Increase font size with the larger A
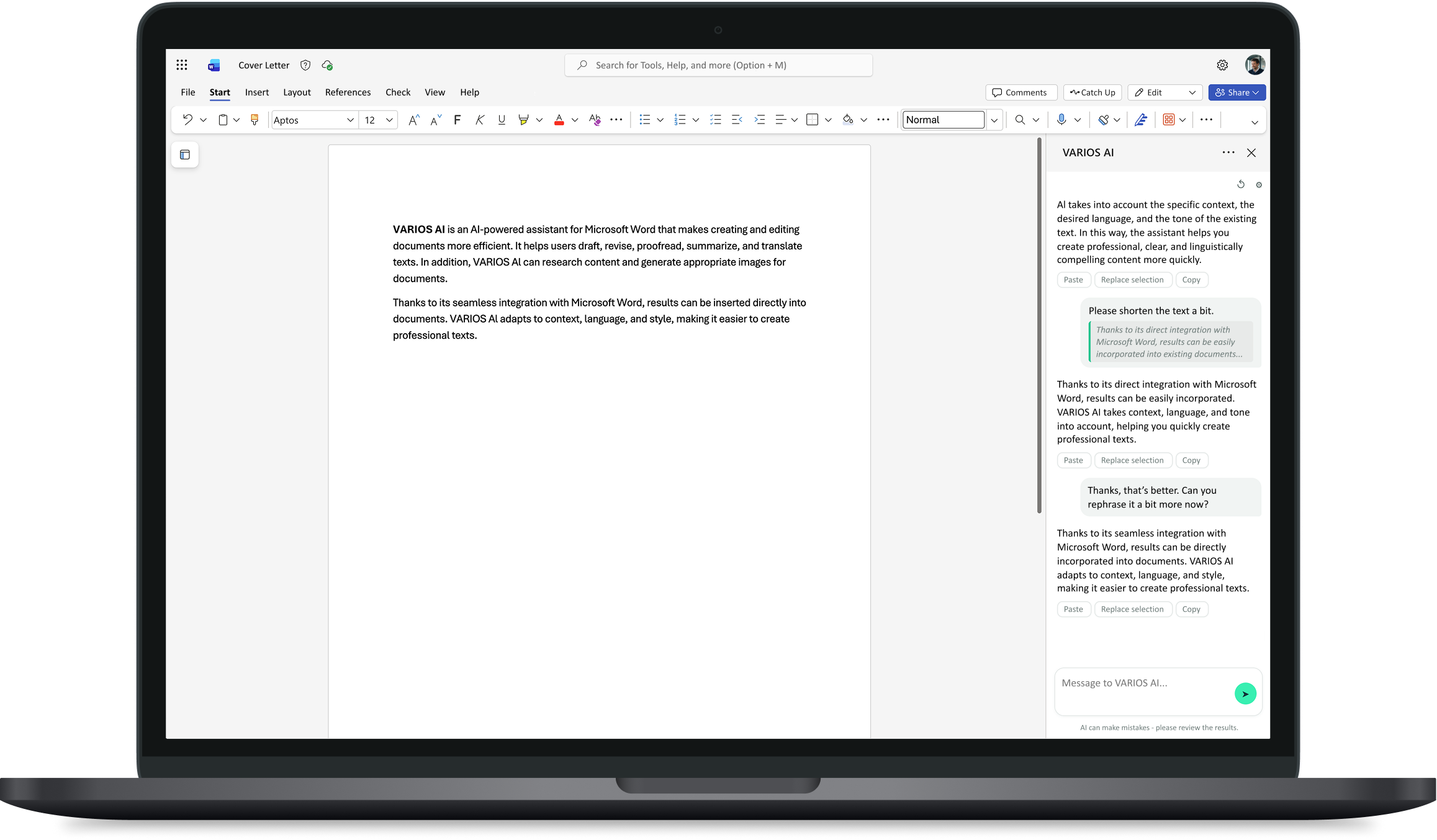This screenshot has width=1437, height=840. coord(413,120)
